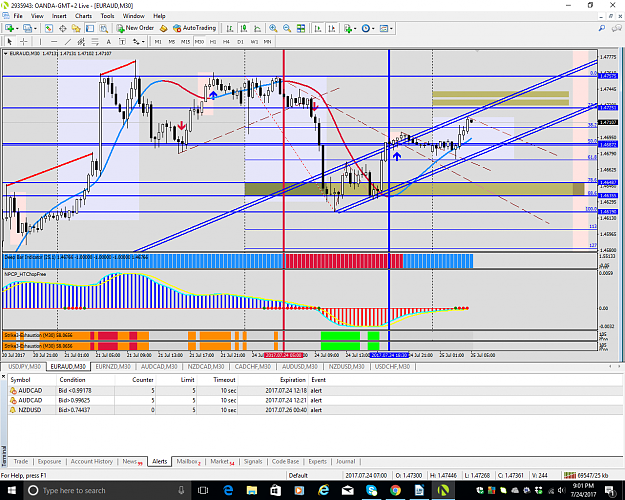The height and width of the screenshot is (500, 625).
Task: Toggle the Market Watch window icon
Action: tap(49, 28)
